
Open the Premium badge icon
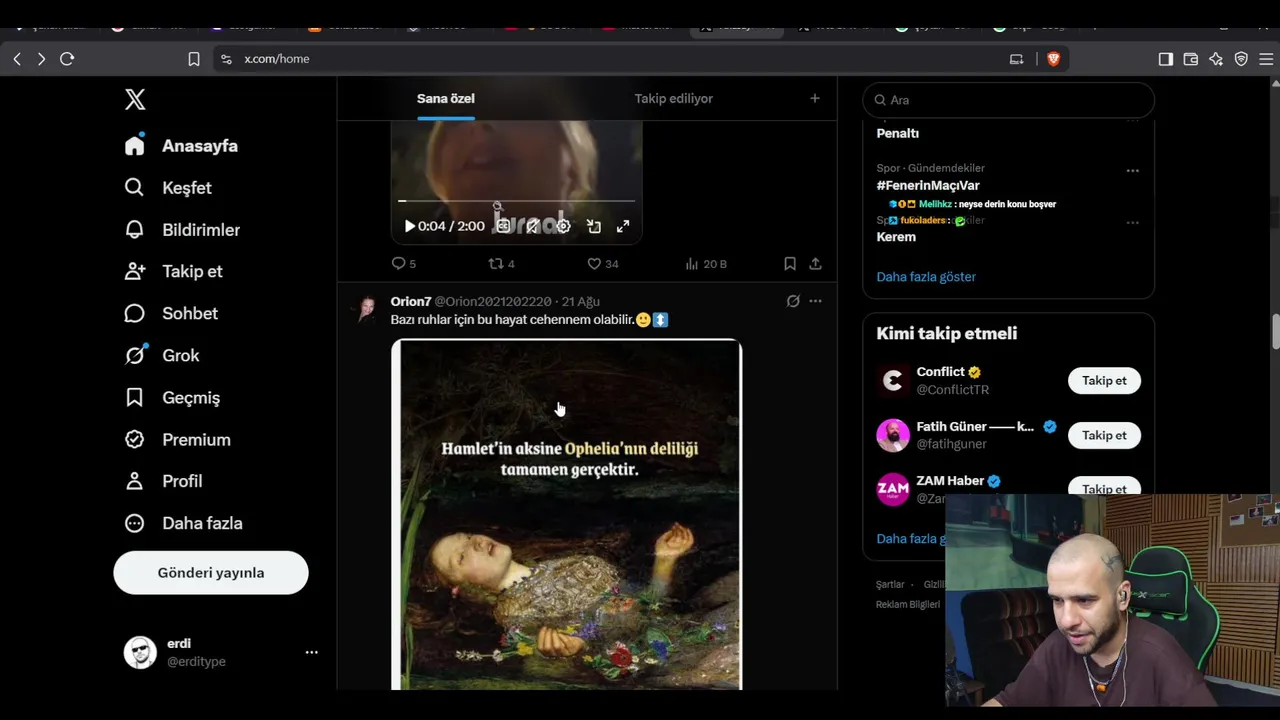(x=135, y=439)
